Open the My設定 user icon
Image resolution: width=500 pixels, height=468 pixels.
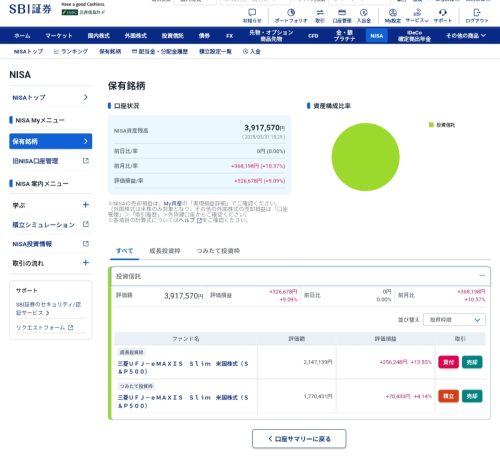[x=393, y=13]
